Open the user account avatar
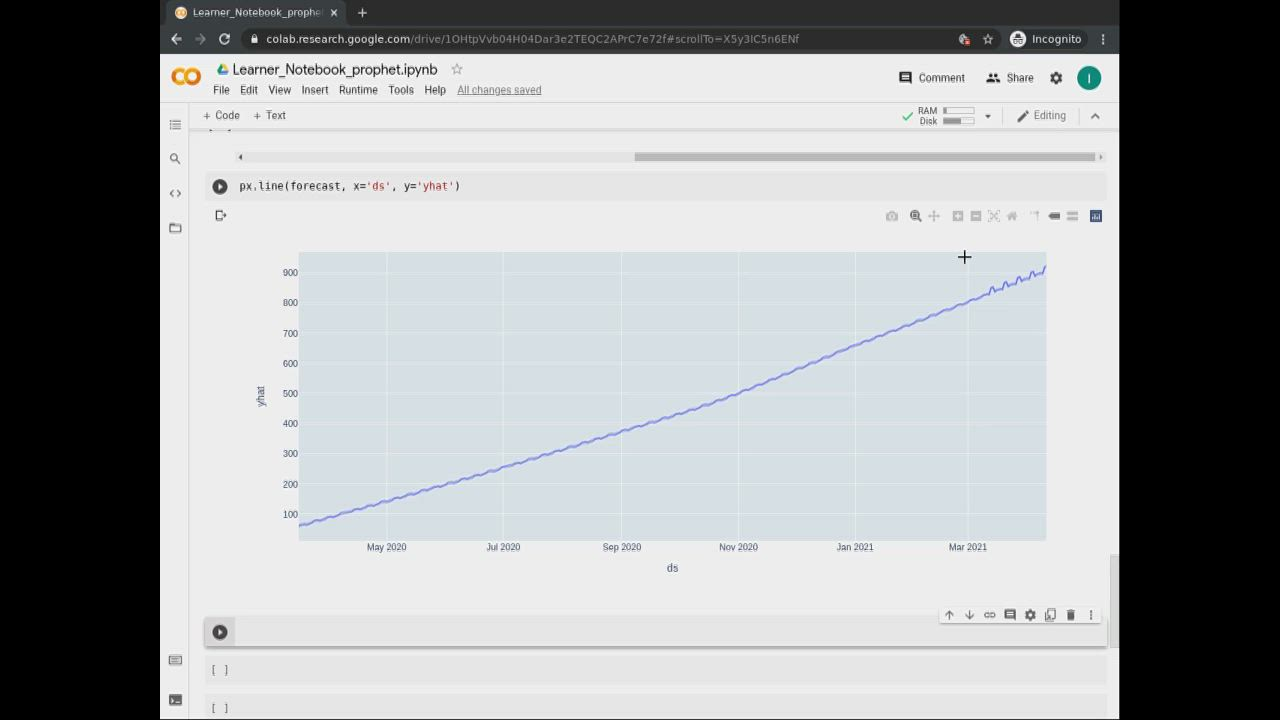The height and width of the screenshot is (720, 1280). coord(1089,78)
